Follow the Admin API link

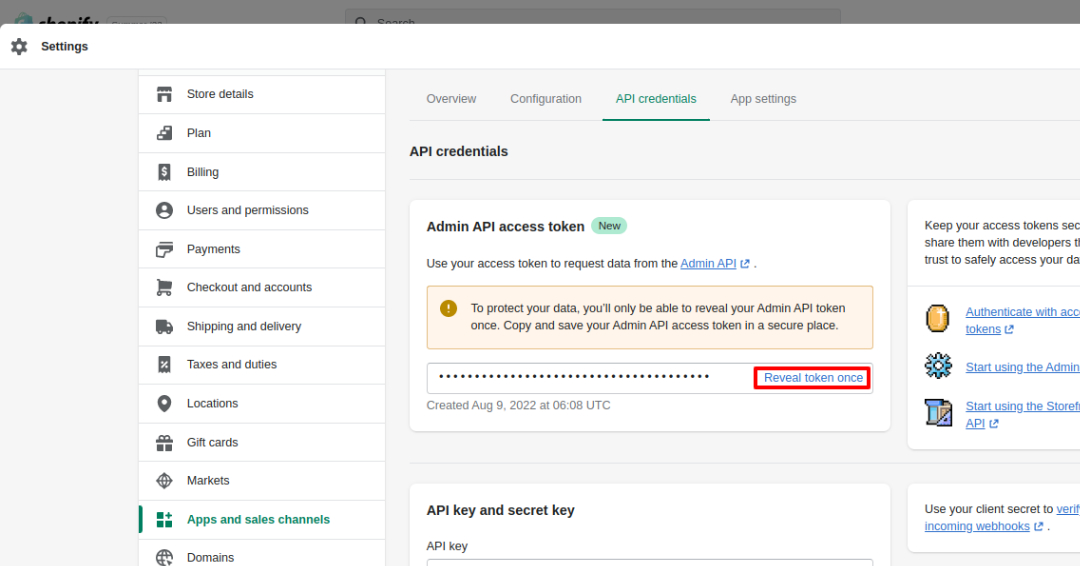[x=708, y=264]
